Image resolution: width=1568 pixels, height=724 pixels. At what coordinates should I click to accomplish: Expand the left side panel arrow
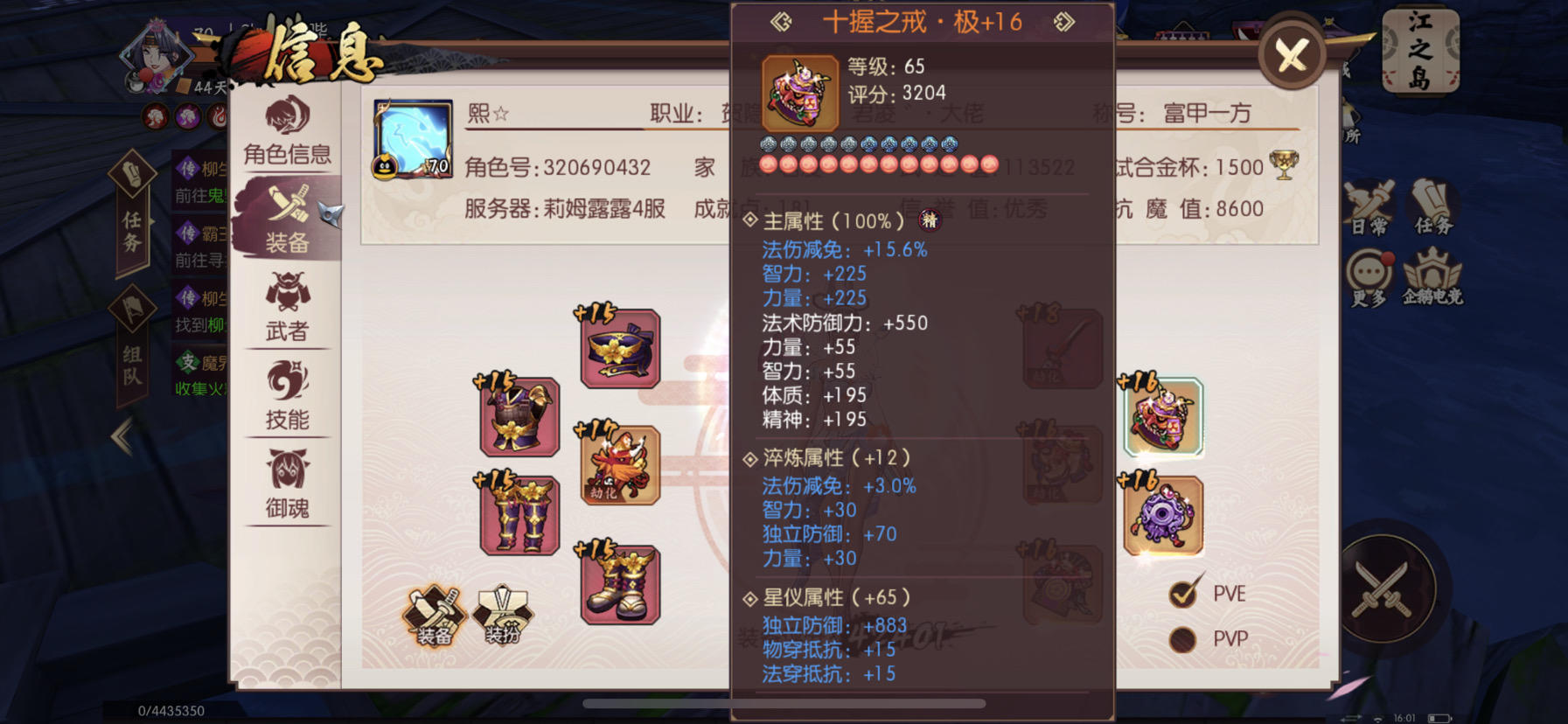[x=123, y=436]
